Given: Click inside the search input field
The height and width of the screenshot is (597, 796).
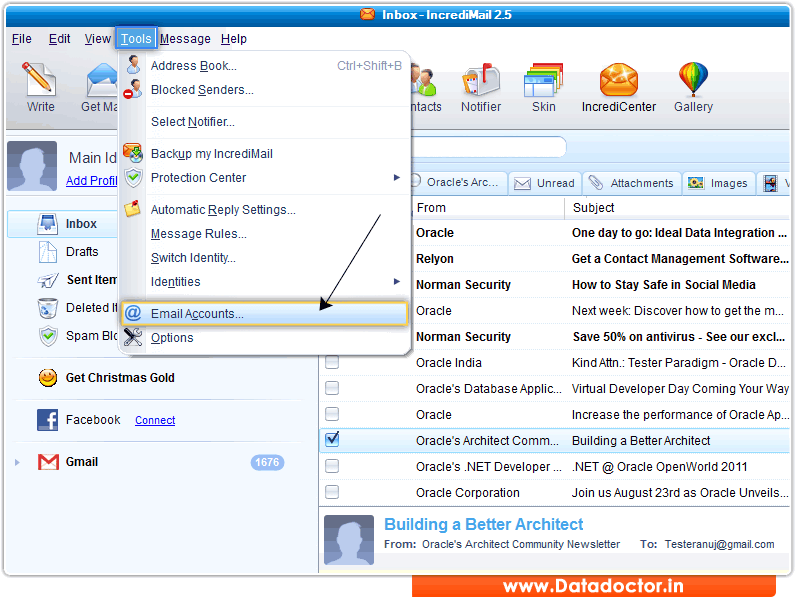Looking at the screenshot, I should coord(488,147).
